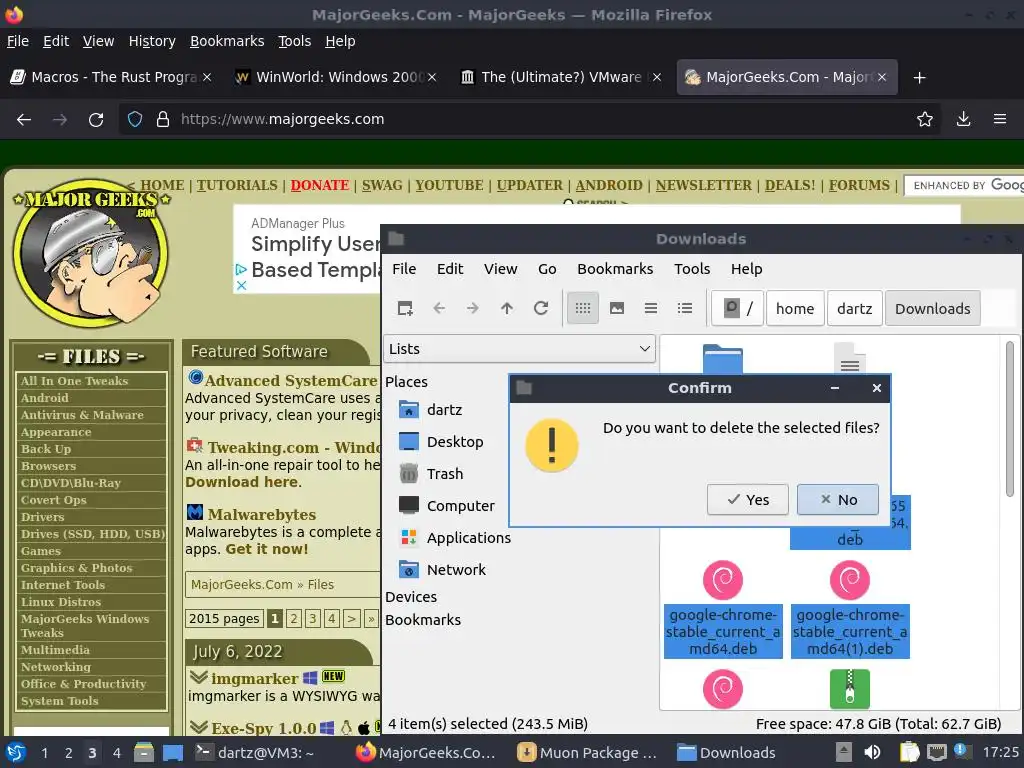Screen dimensions: 1024x768
Task: Reload folder in file manager toolbar
Action: tap(541, 308)
